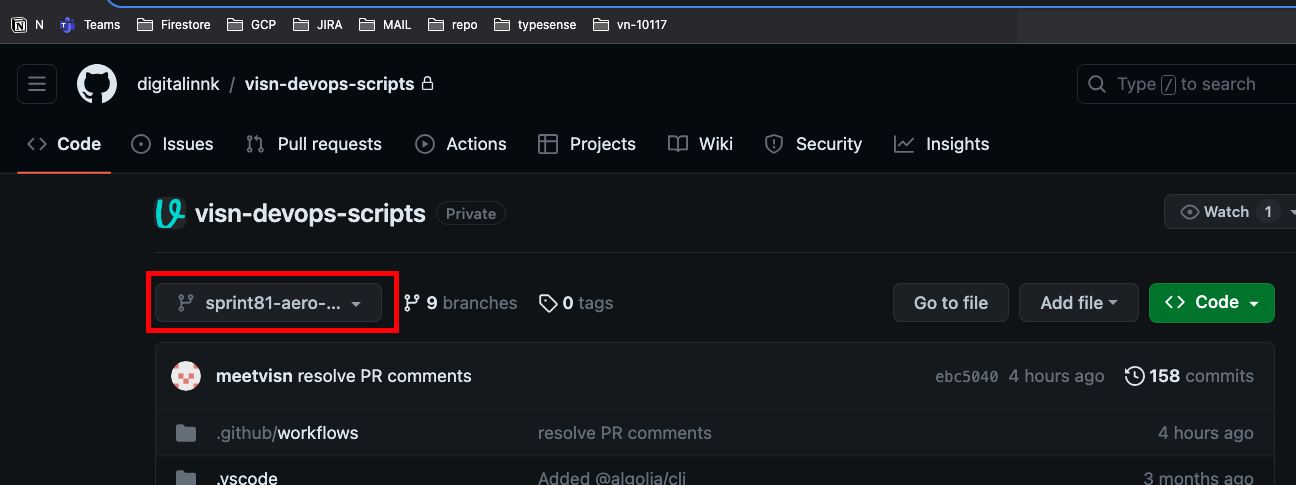Open the meetvisn author link
Image resolution: width=1296 pixels, height=485 pixels.
(x=254, y=376)
